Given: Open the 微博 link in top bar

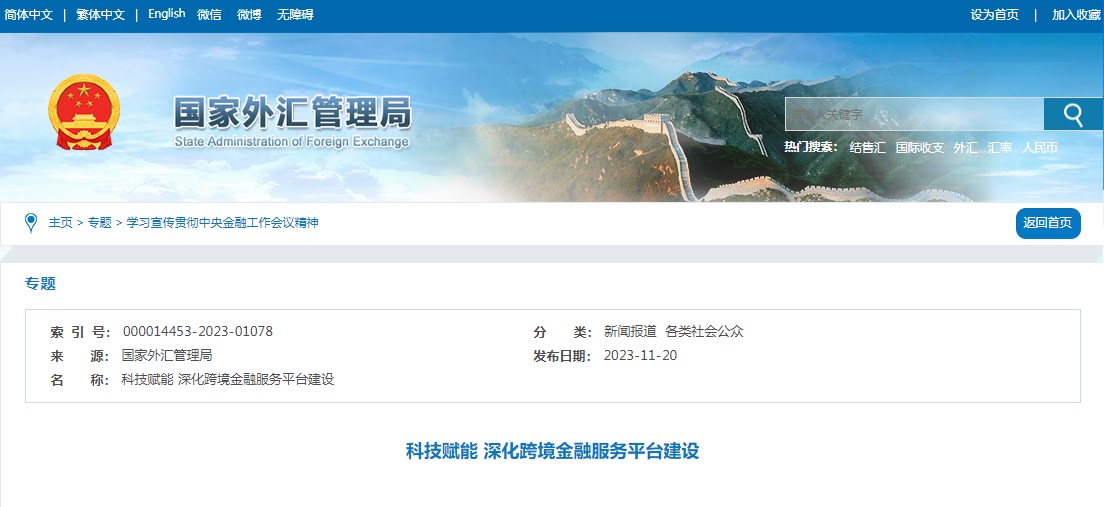Looking at the screenshot, I should (x=249, y=15).
